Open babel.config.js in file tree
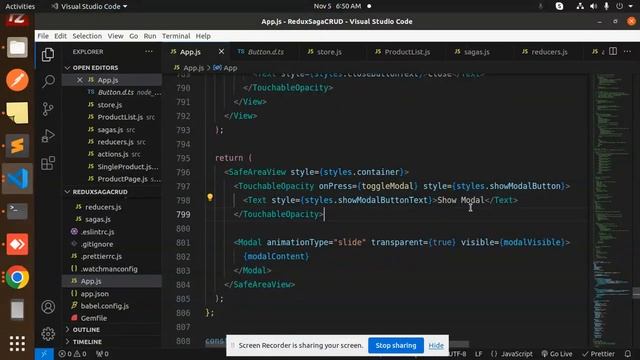Viewport: 640px width, 360px height. click(x=104, y=306)
